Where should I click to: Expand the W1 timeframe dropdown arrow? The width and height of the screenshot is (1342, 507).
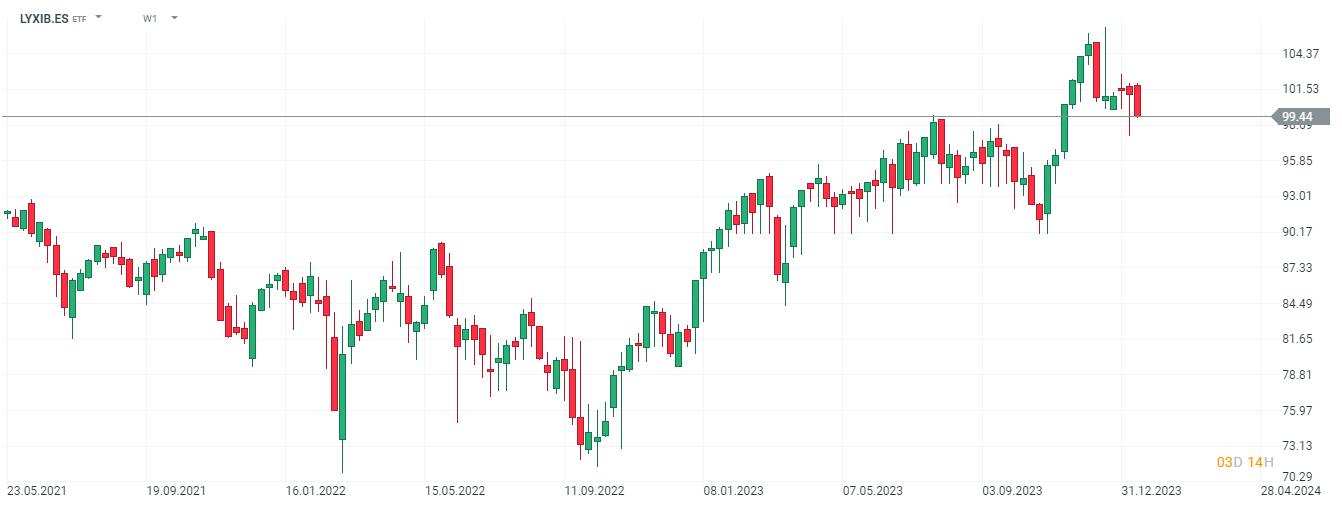tap(174, 18)
